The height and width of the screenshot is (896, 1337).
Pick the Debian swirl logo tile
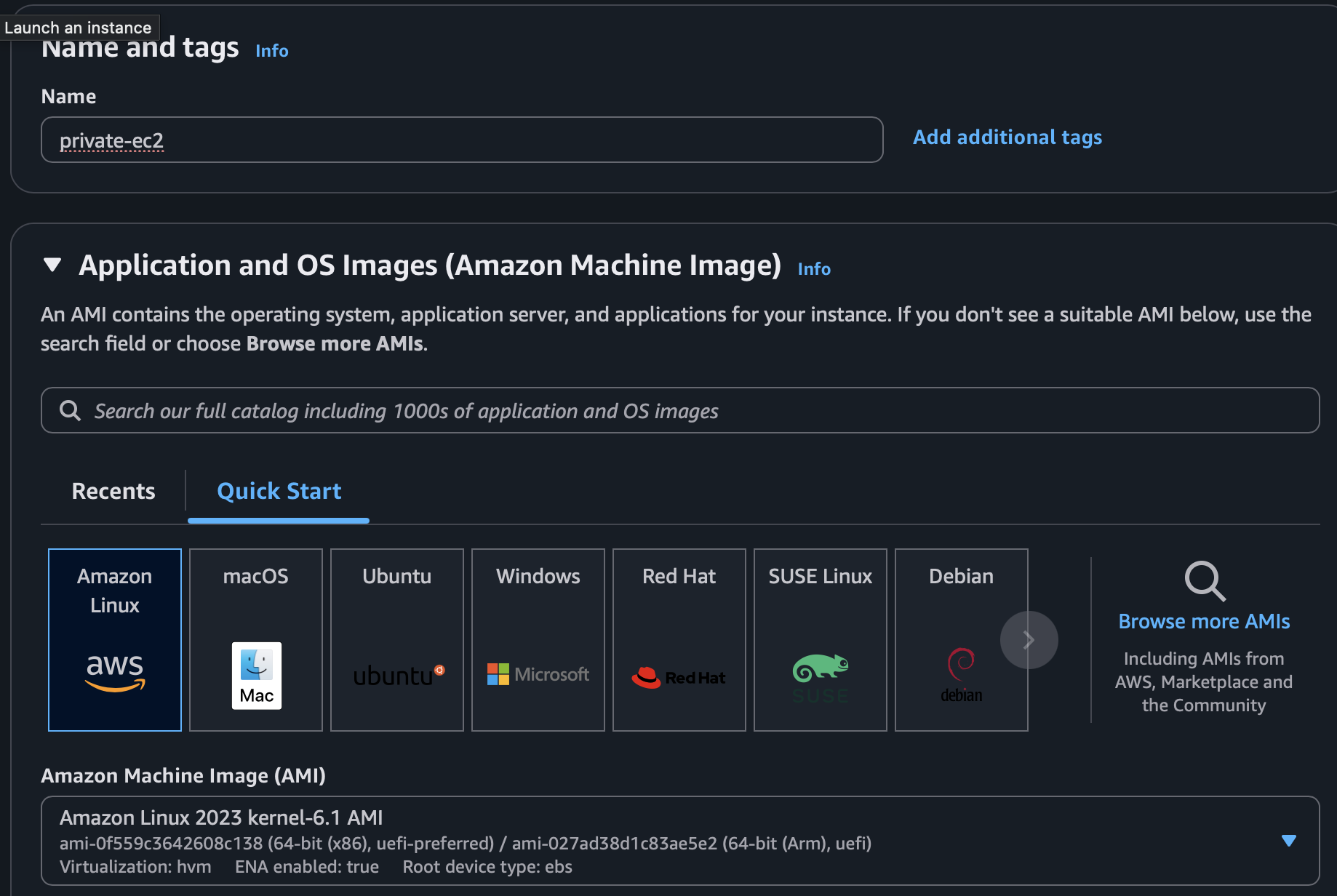[960, 639]
